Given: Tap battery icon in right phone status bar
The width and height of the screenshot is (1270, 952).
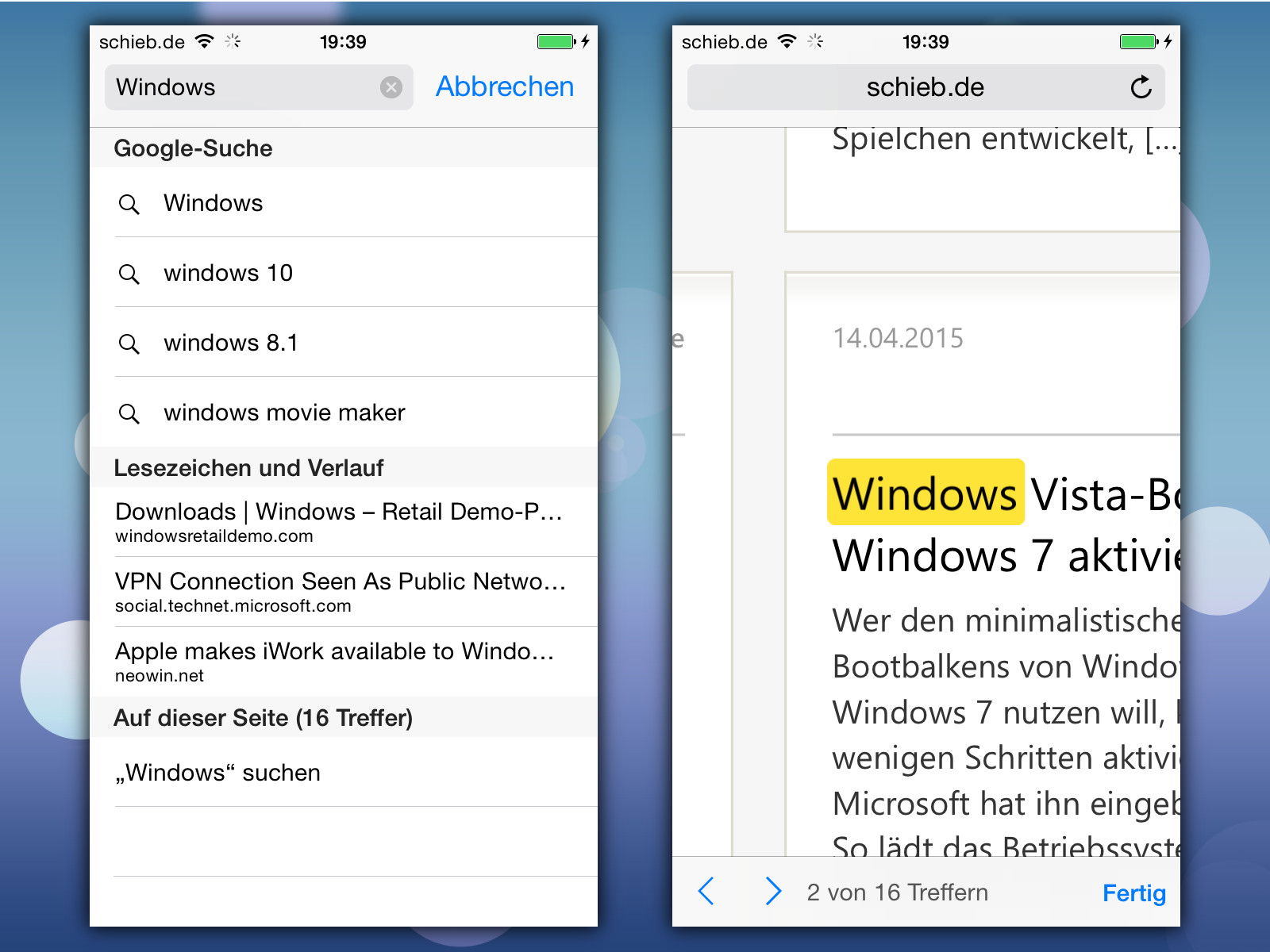Looking at the screenshot, I should point(1139,41).
